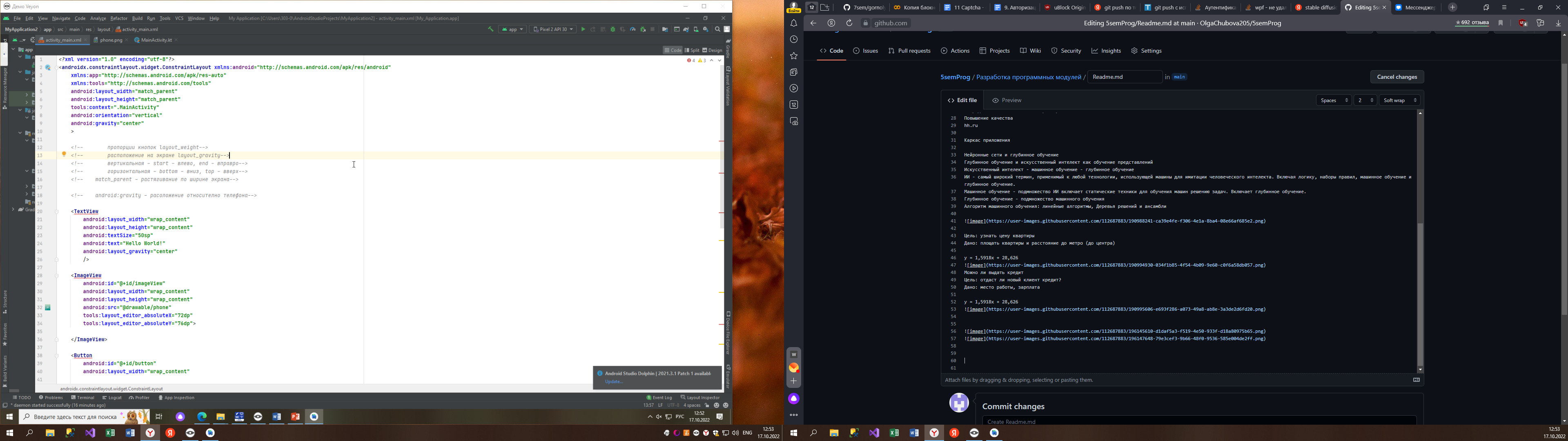Click the uBlock Origin extension icon
This screenshot has height=441, width=1568.
tap(1523, 23)
